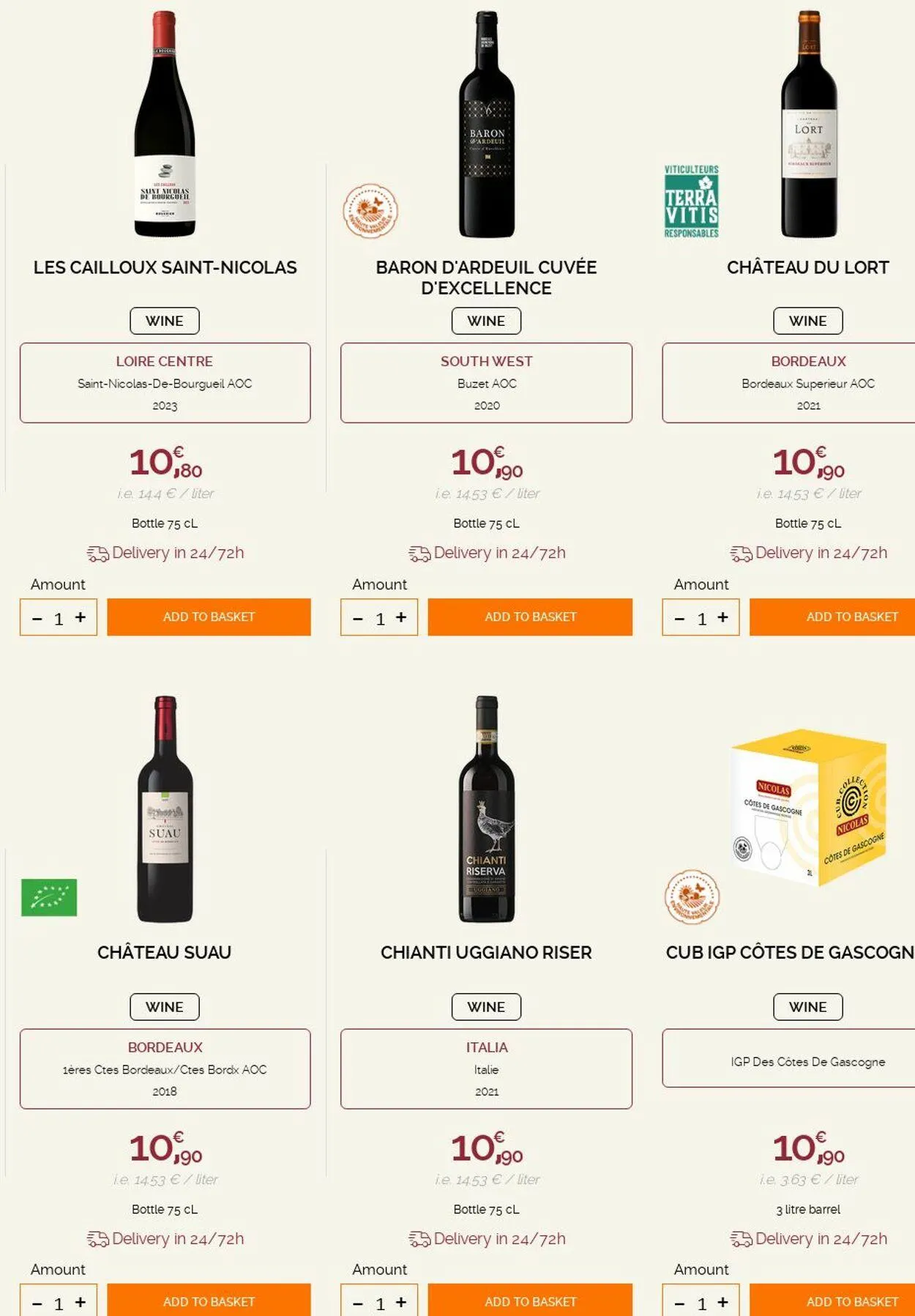Add Les Cailloux Saint-Nicolas to basket
This screenshot has height=1316, width=915.
pos(209,617)
